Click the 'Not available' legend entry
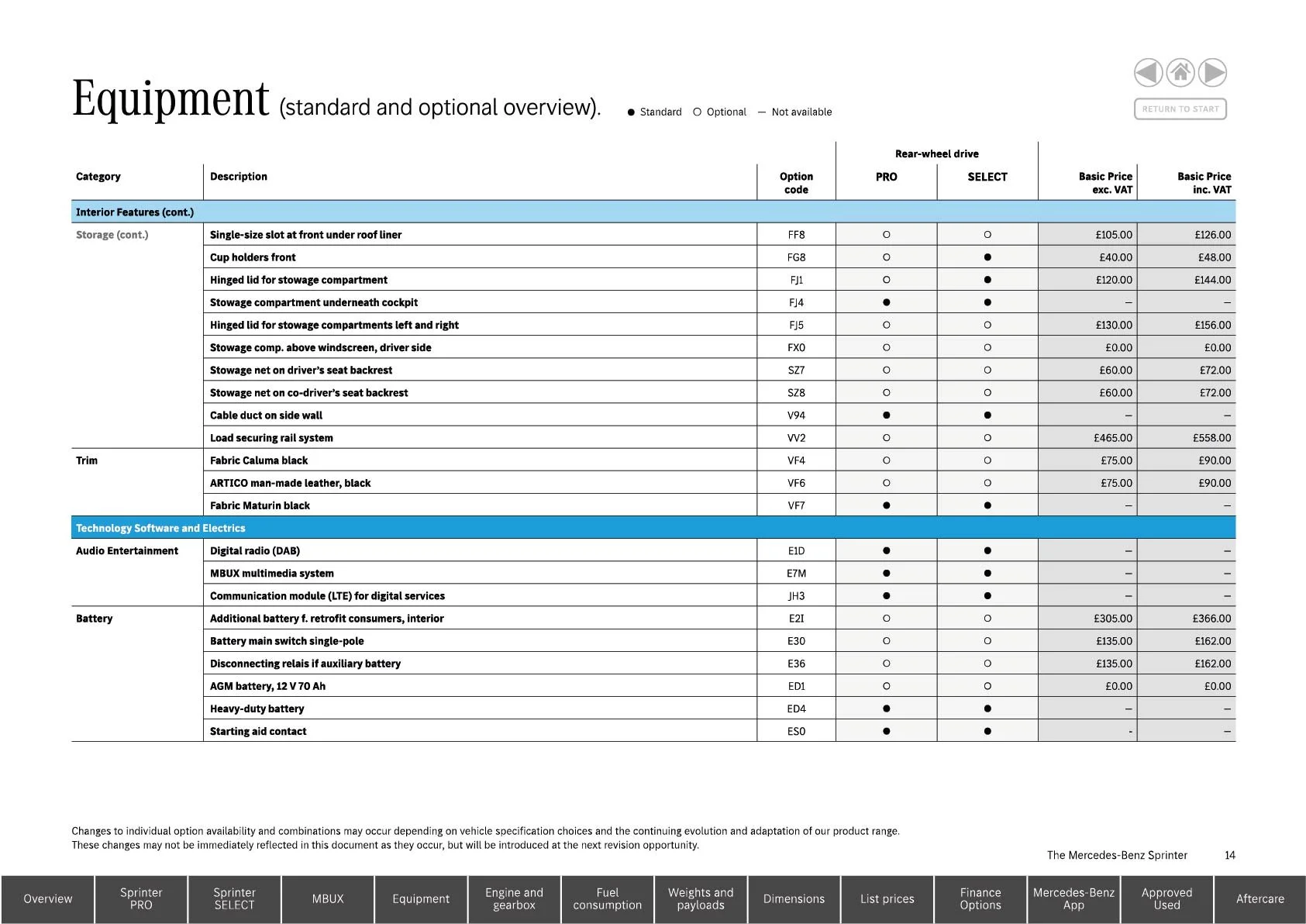Image resolution: width=1306 pixels, height=924 pixels. pyautogui.click(x=794, y=112)
